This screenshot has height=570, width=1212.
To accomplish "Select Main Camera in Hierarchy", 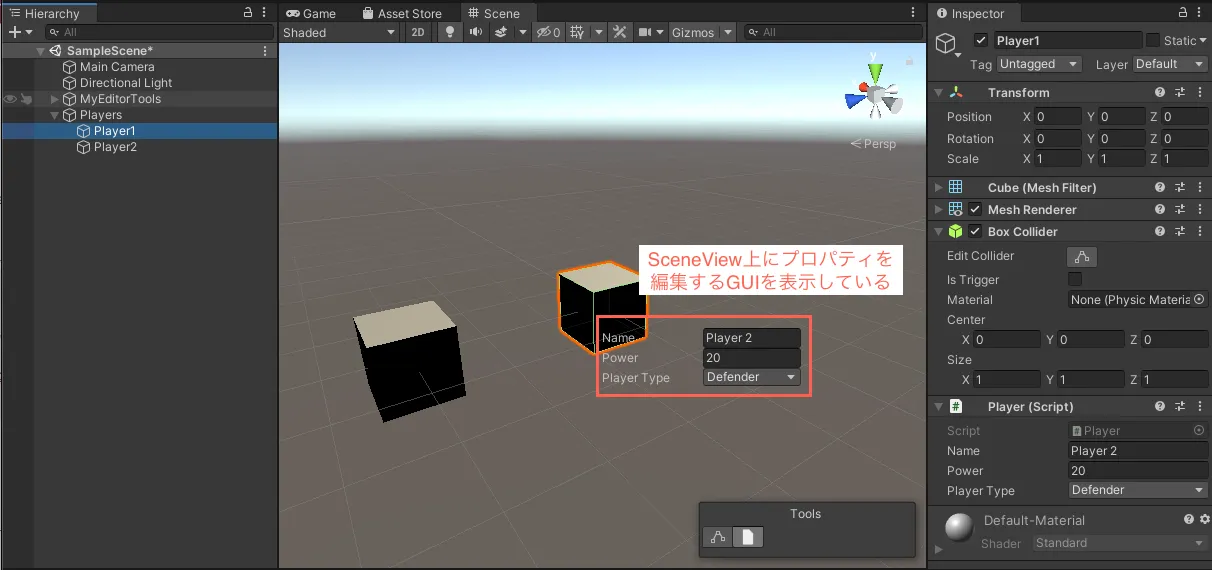I will [x=117, y=67].
